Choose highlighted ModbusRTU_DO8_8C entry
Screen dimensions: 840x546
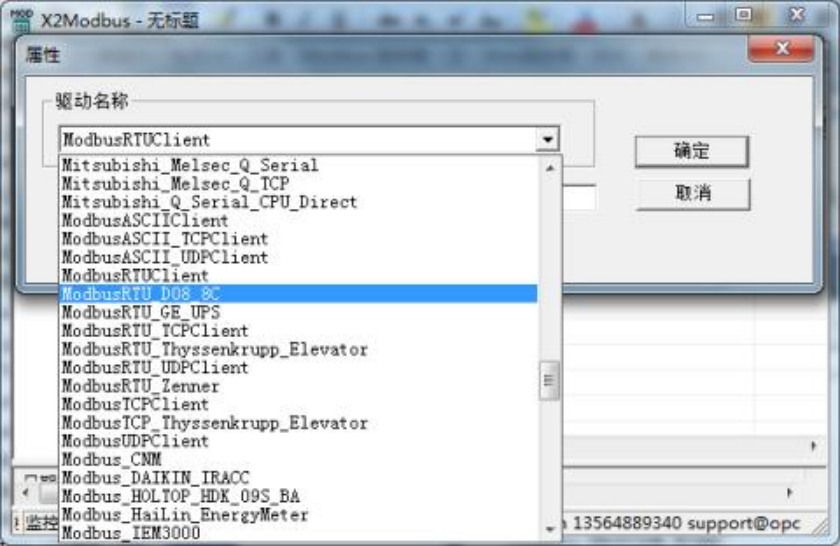[298, 294]
